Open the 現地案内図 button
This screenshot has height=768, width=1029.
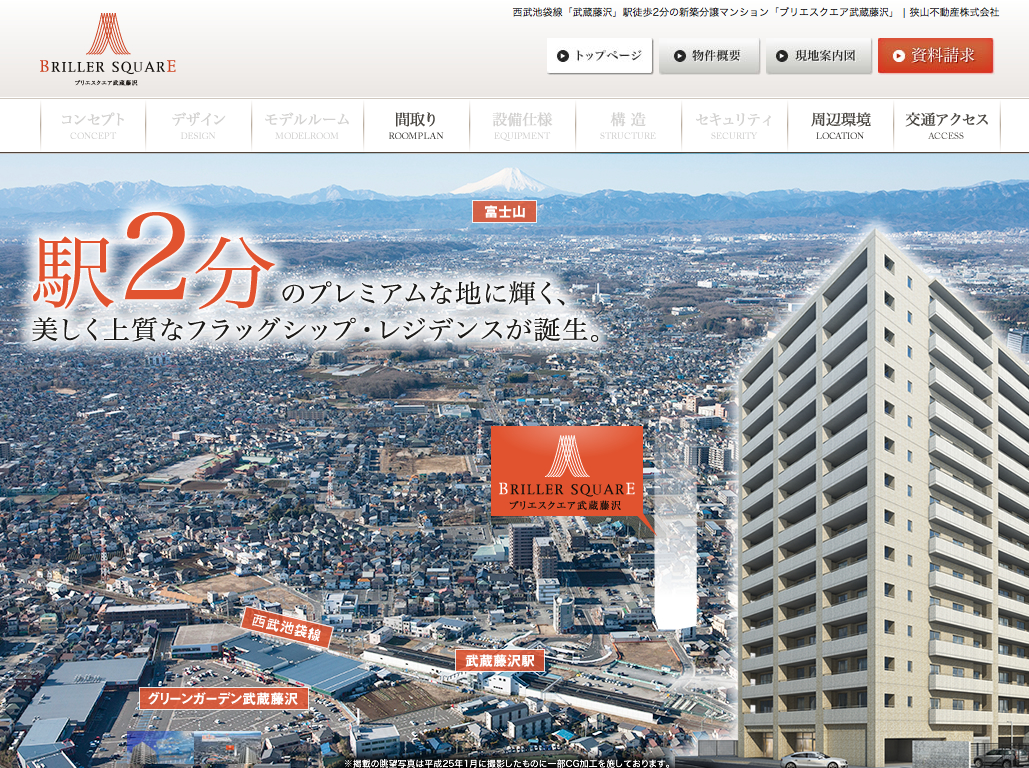(x=818, y=56)
